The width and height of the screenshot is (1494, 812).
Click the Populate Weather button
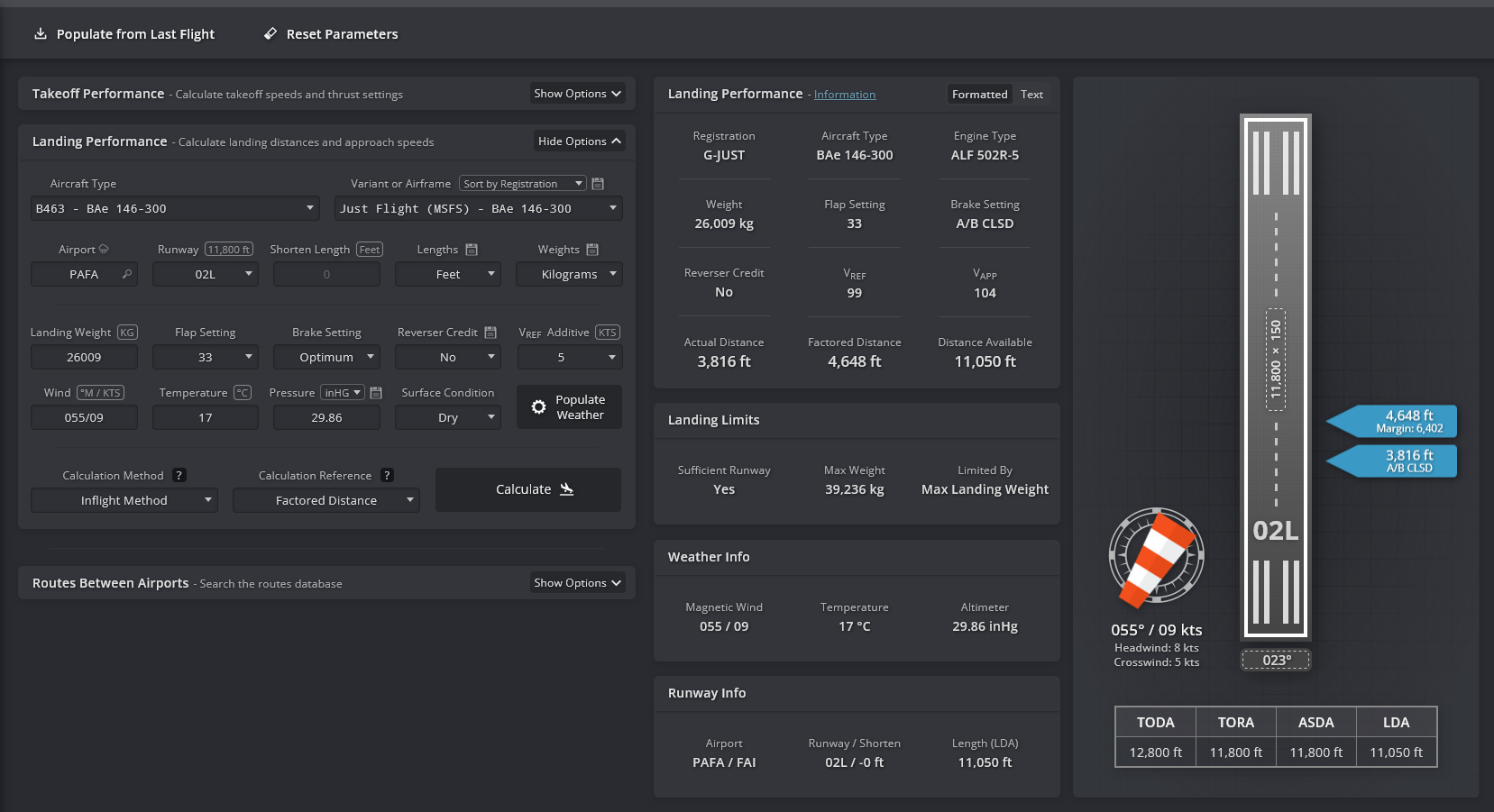(569, 407)
